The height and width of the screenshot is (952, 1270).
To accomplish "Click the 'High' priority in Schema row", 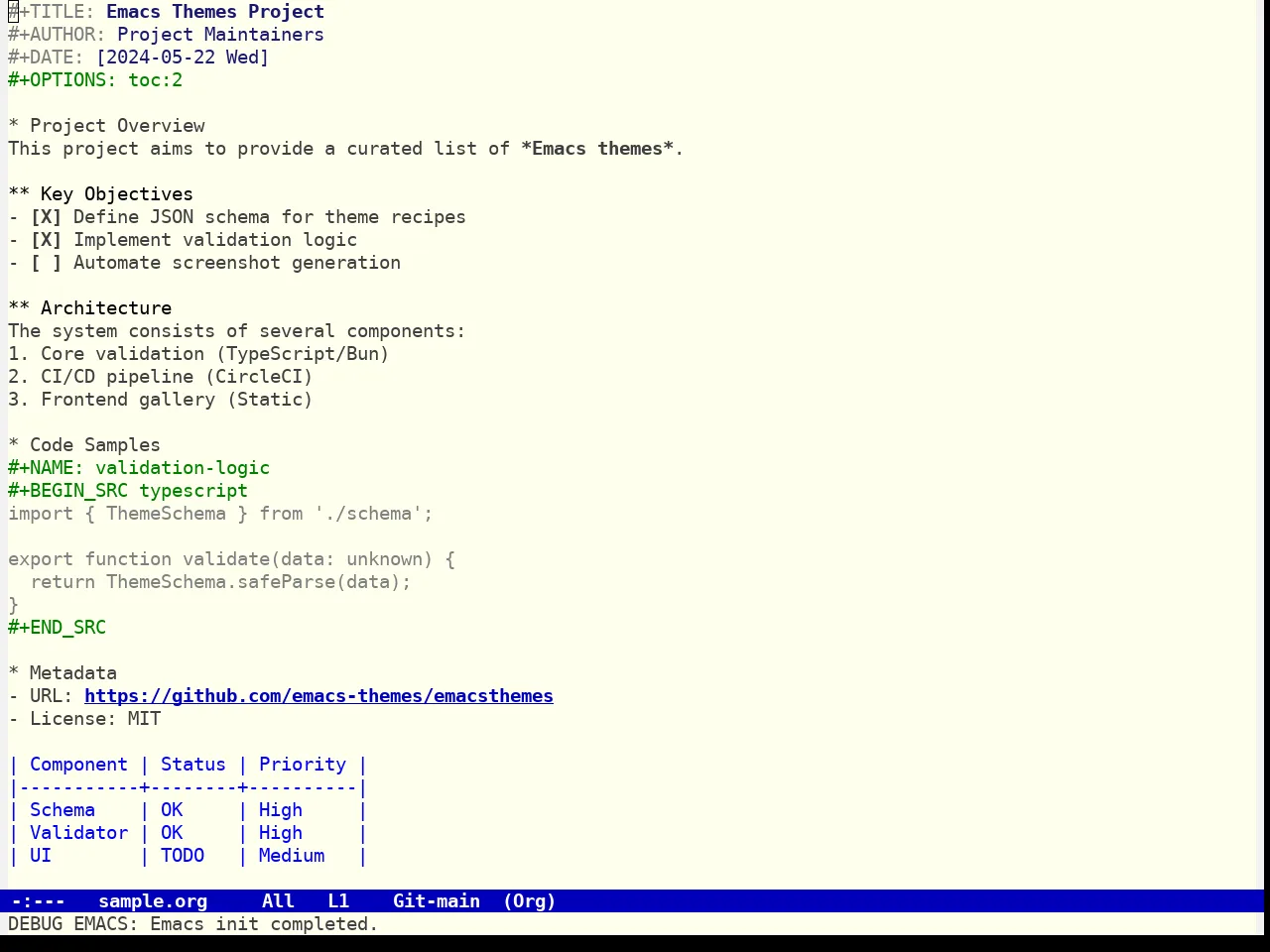I will pyautogui.click(x=281, y=810).
